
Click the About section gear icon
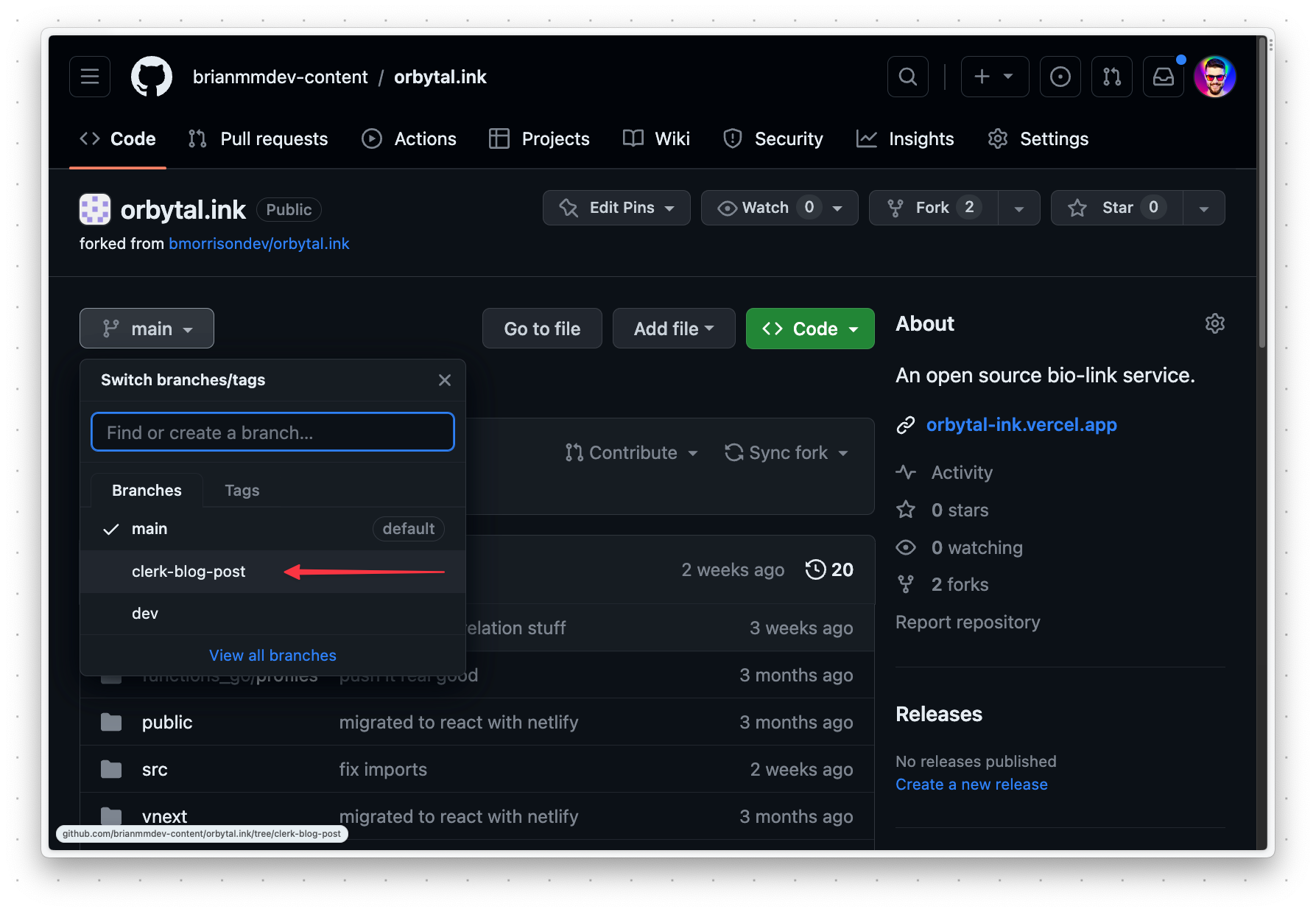coord(1215,323)
